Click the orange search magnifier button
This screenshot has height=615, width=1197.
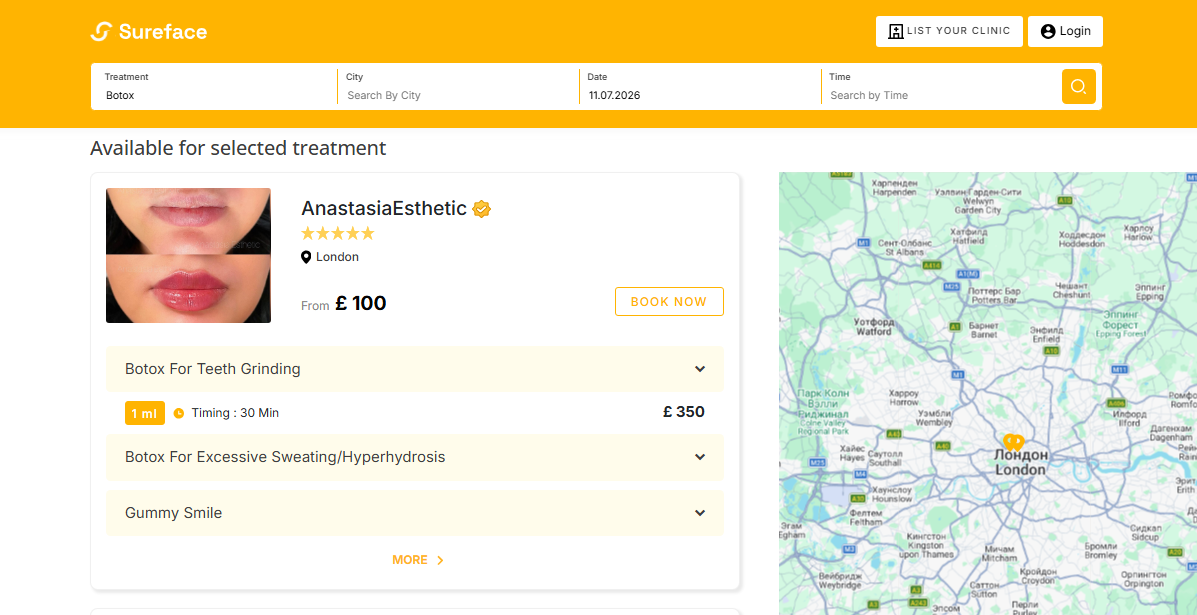[x=1079, y=86]
